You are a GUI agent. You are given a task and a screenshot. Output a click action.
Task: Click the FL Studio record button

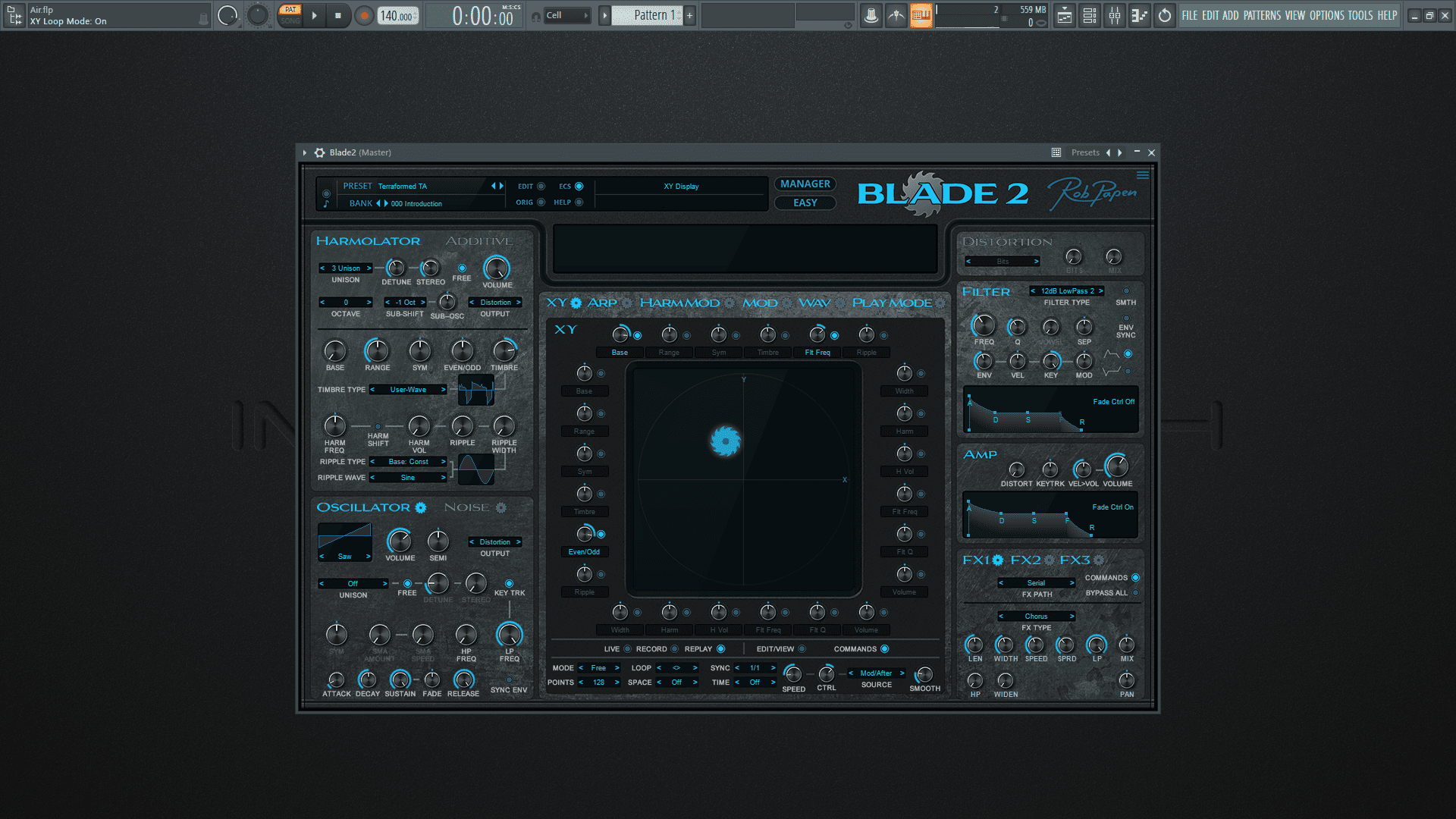[364, 15]
